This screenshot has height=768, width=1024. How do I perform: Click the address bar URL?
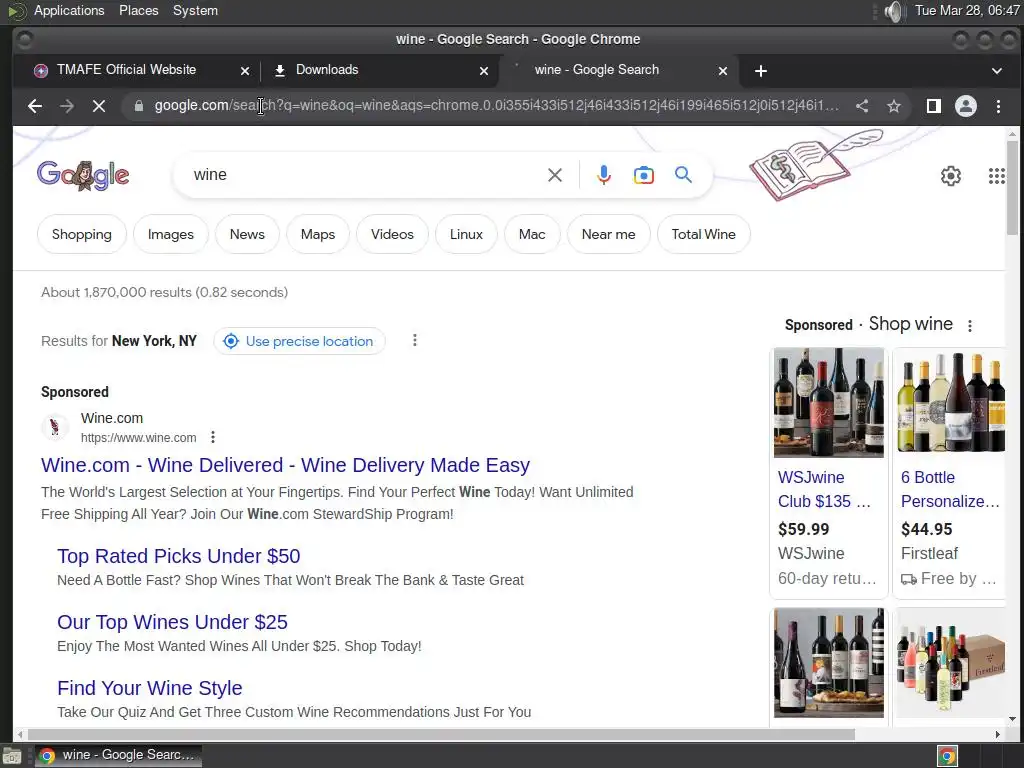coord(496,106)
